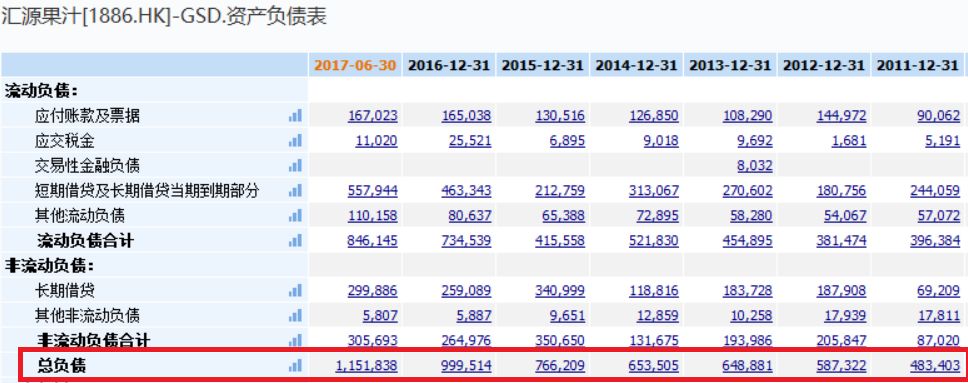
Task: Click 流动负债合计 value 396,384
Action: point(935,241)
